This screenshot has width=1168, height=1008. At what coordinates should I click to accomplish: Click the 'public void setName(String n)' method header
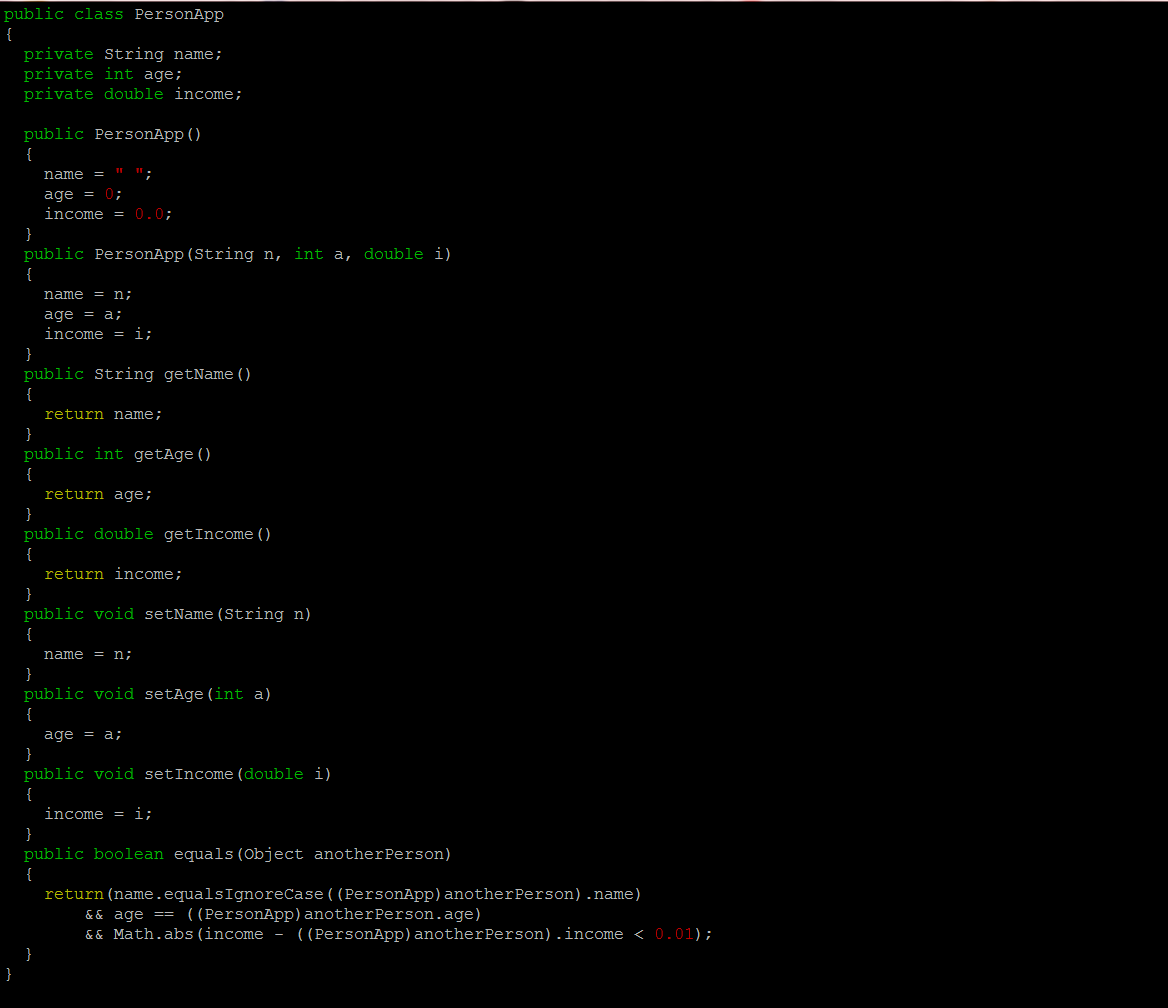[168, 615]
